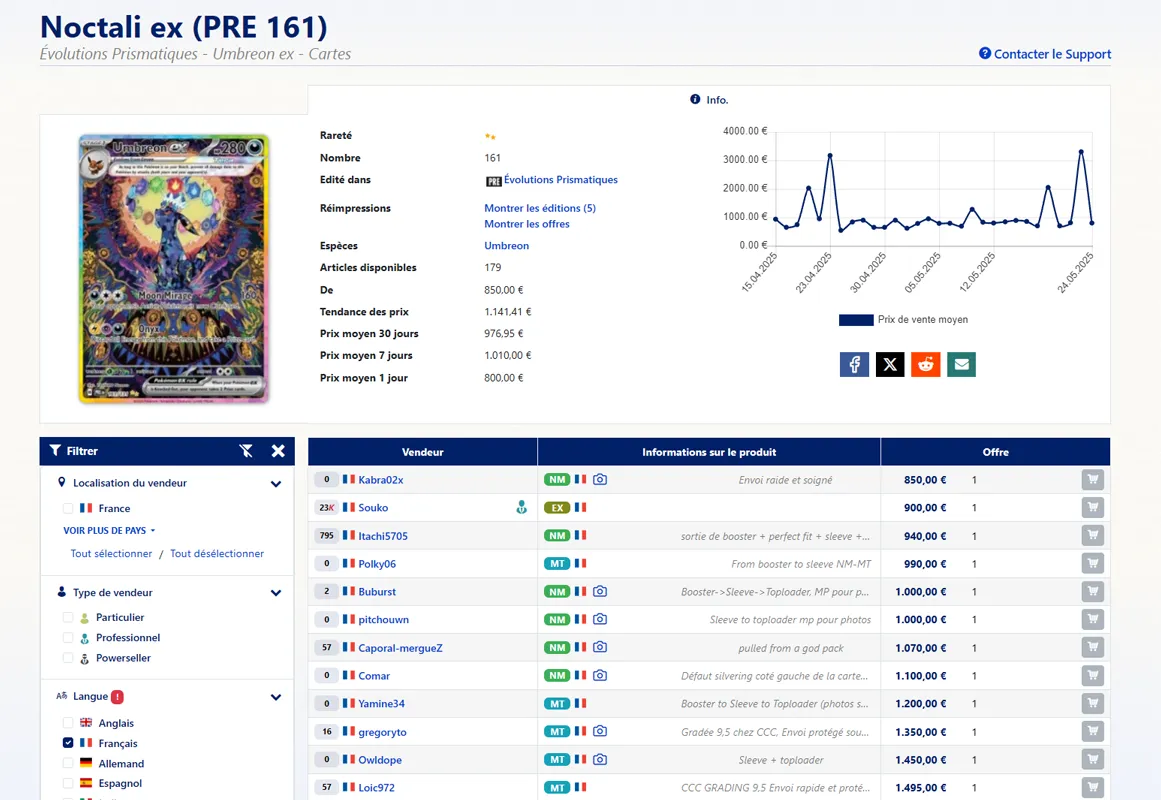Share this card on Facebook
This screenshot has height=800, width=1161.
pyautogui.click(x=854, y=364)
